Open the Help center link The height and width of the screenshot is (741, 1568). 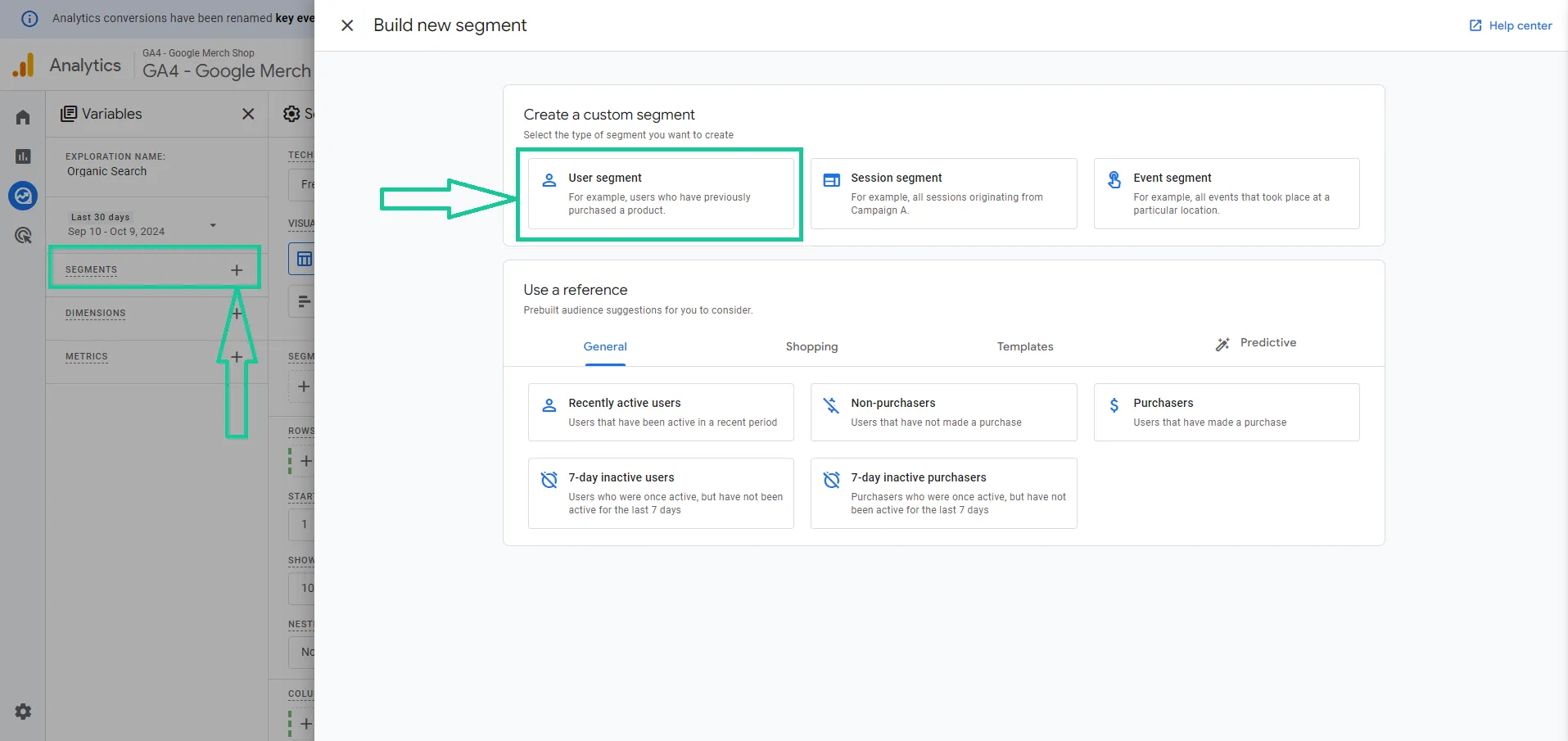coord(1511,25)
